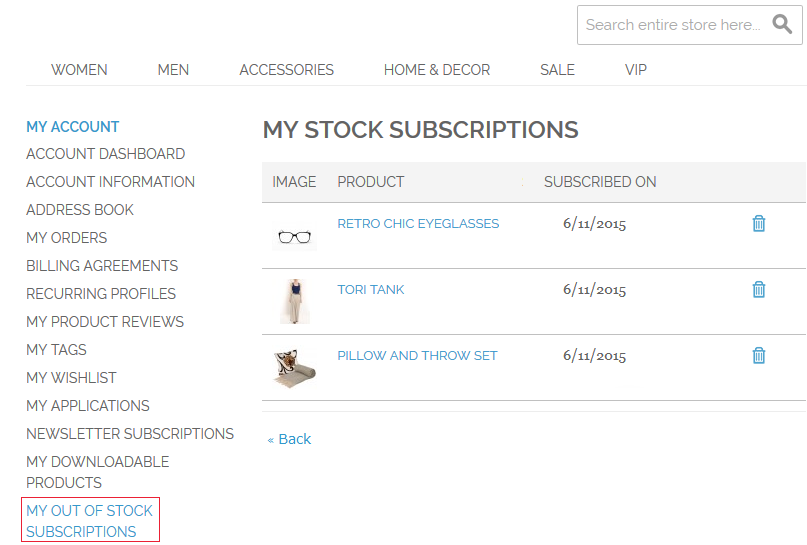Remove Tori Tank stock subscription
807x545 pixels.
758,289
